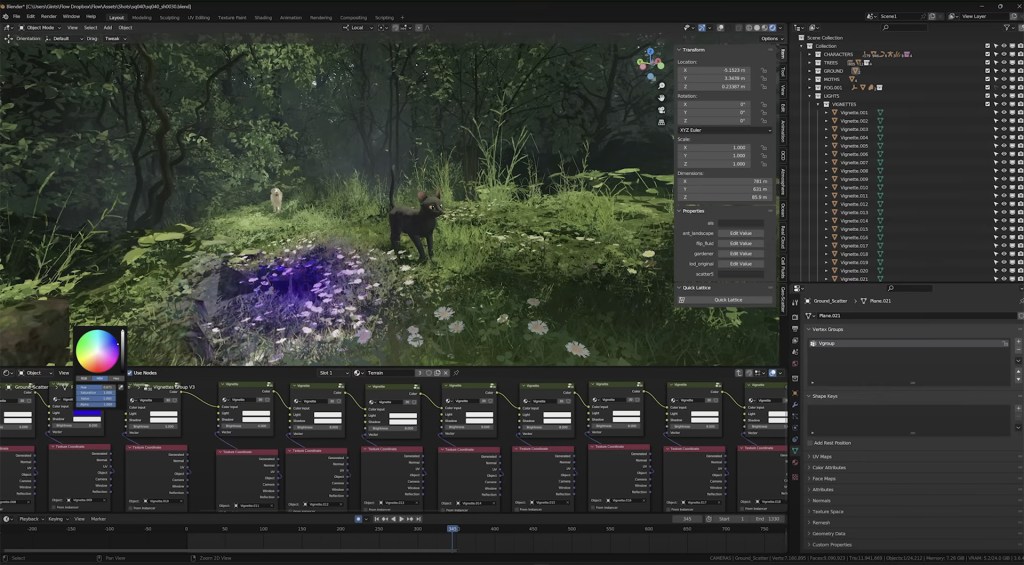Select rendered viewport shading mode icon

(x=773, y=28)
